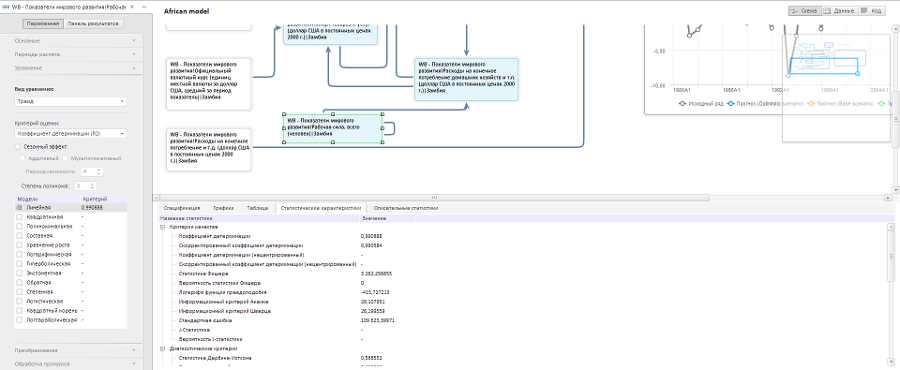Toggle the Линейная model checkbox
Image resolution: width=900 pixels, height=370 pixels.
tap(20, 208)
